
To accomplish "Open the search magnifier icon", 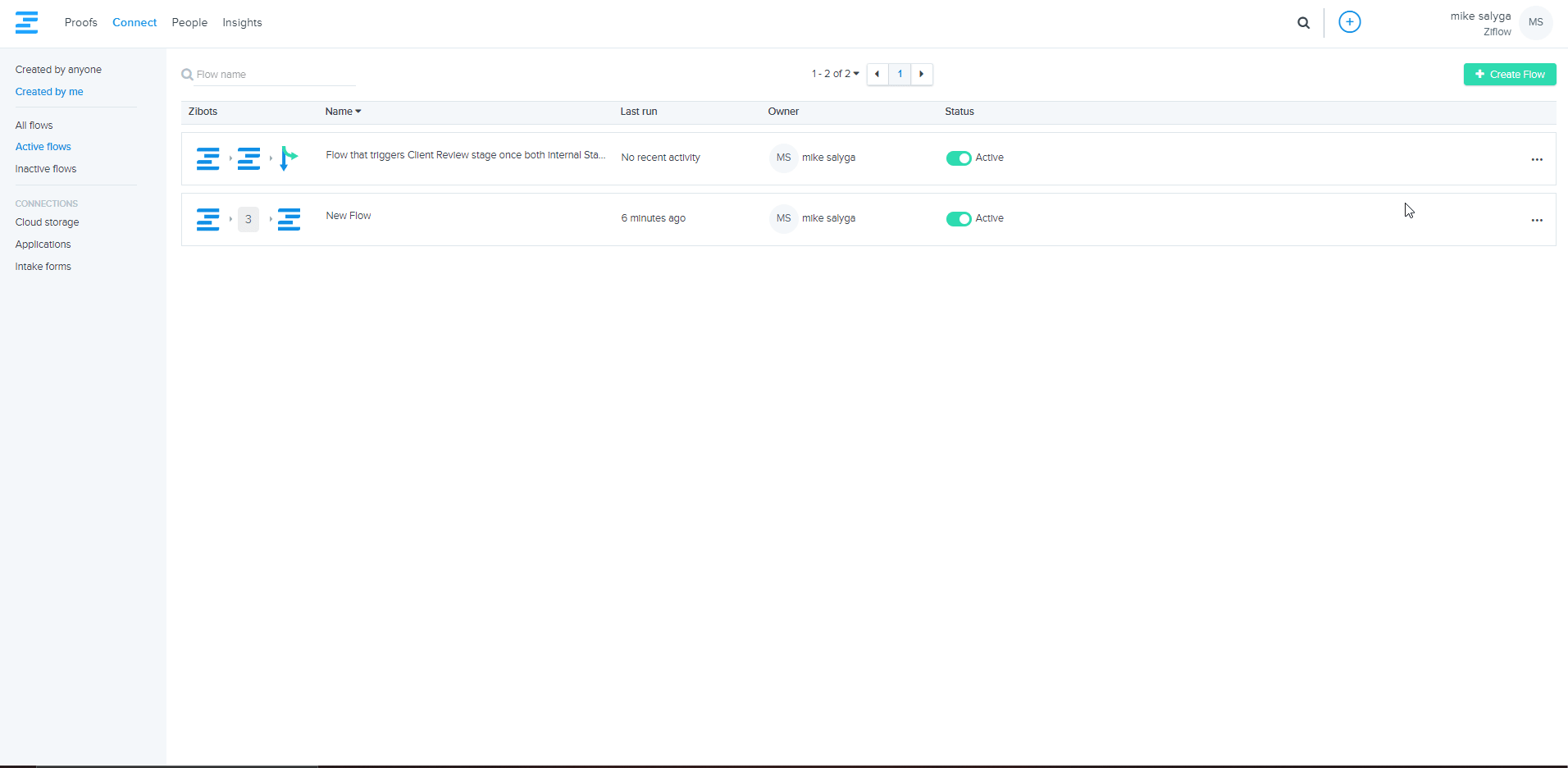I will point(1303,23).
